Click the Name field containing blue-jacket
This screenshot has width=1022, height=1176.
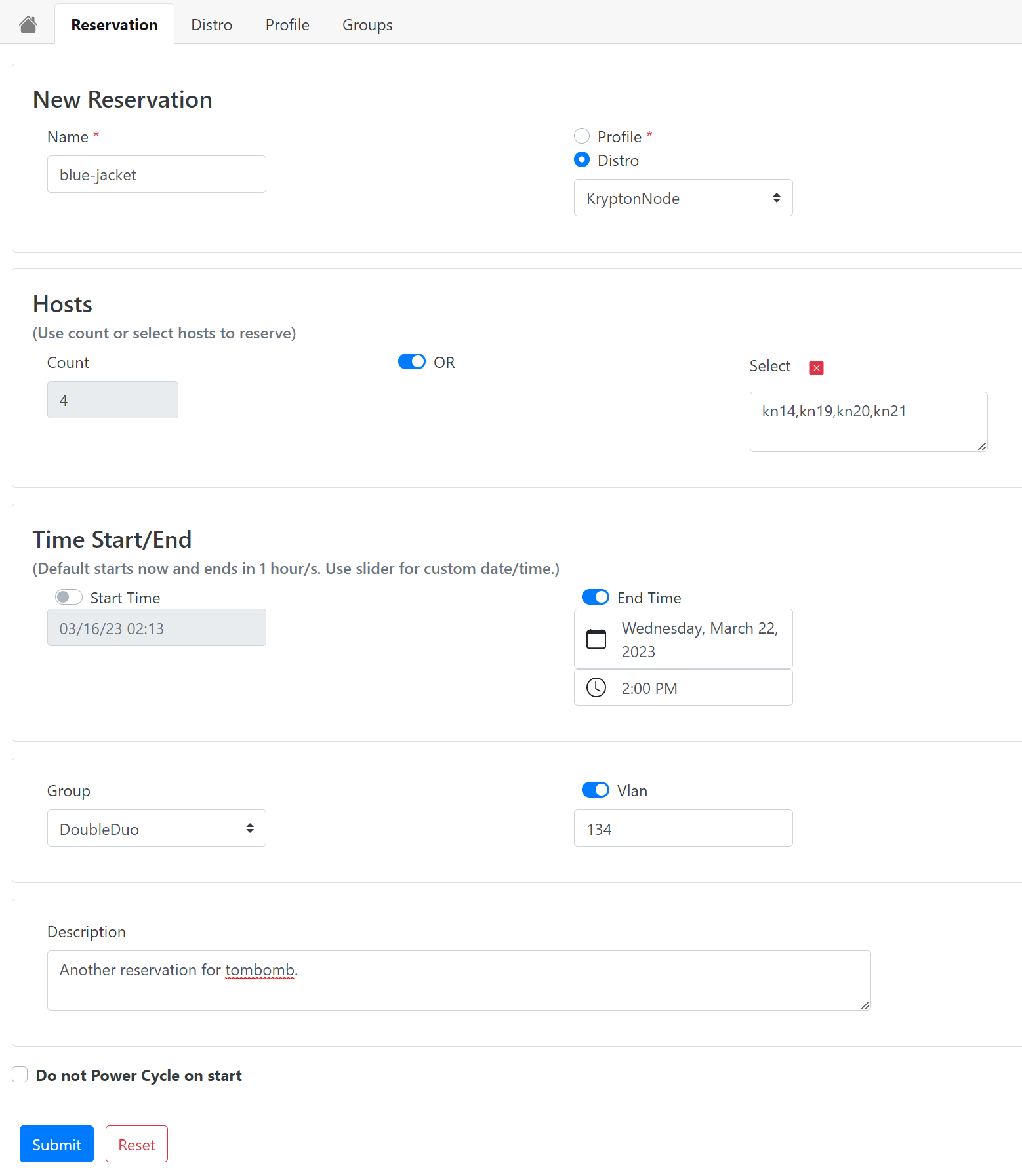click(x=156, y=174)
